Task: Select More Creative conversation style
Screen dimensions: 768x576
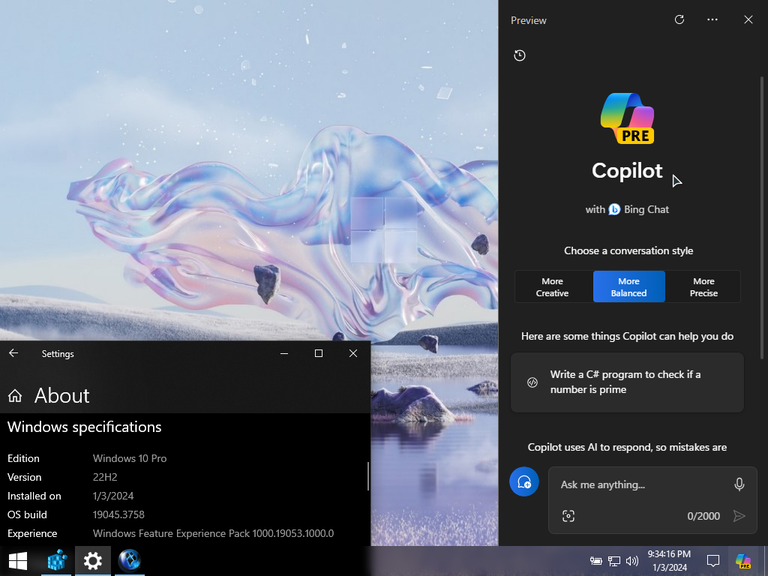Action: (552, 287)
